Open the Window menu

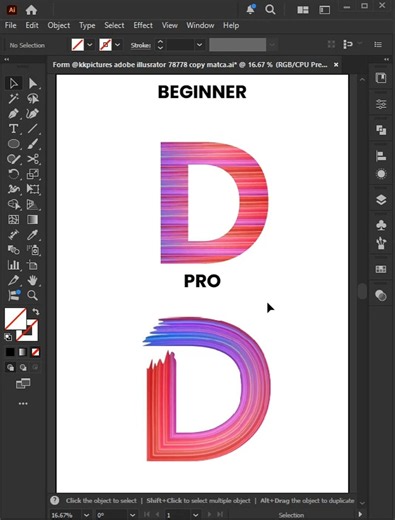coord(200,25)
